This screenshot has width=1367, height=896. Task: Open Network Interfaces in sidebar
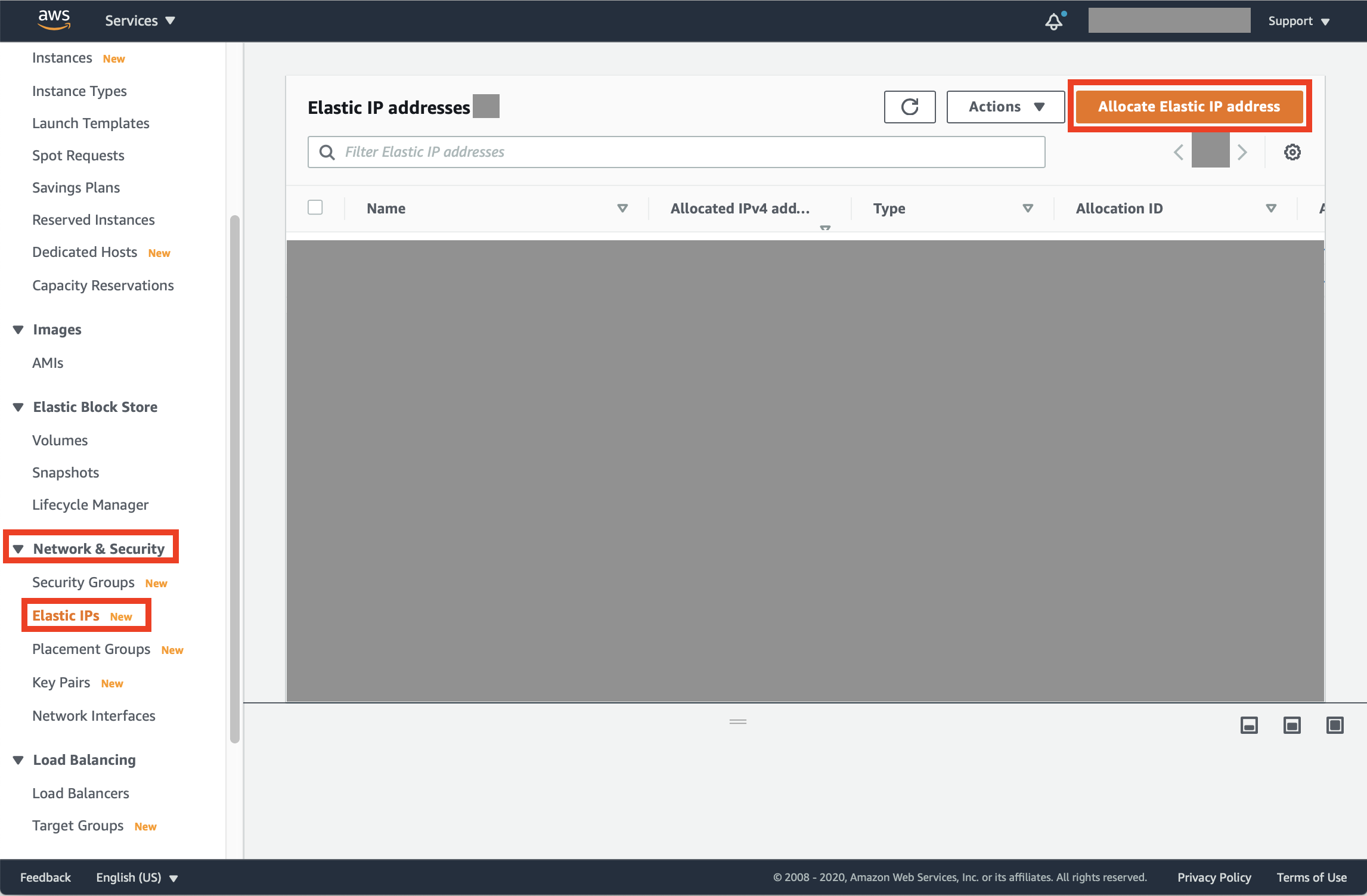[x=94, y=716]
